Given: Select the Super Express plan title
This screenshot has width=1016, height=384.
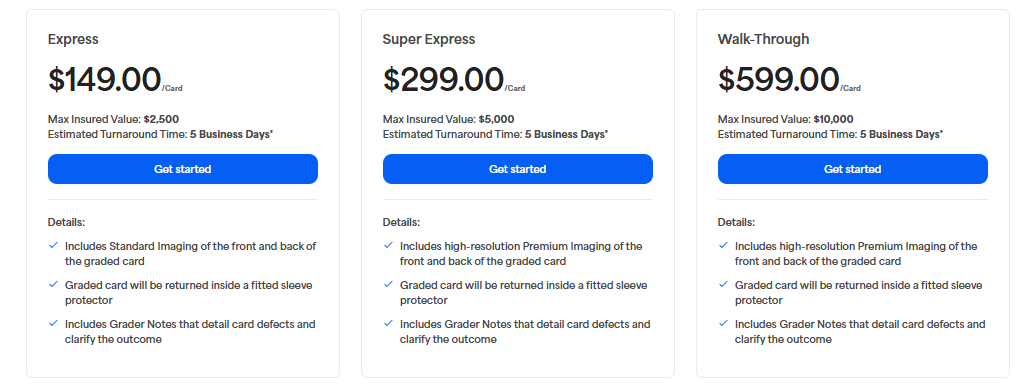Looking at the screenshot, I should (429, 40).
